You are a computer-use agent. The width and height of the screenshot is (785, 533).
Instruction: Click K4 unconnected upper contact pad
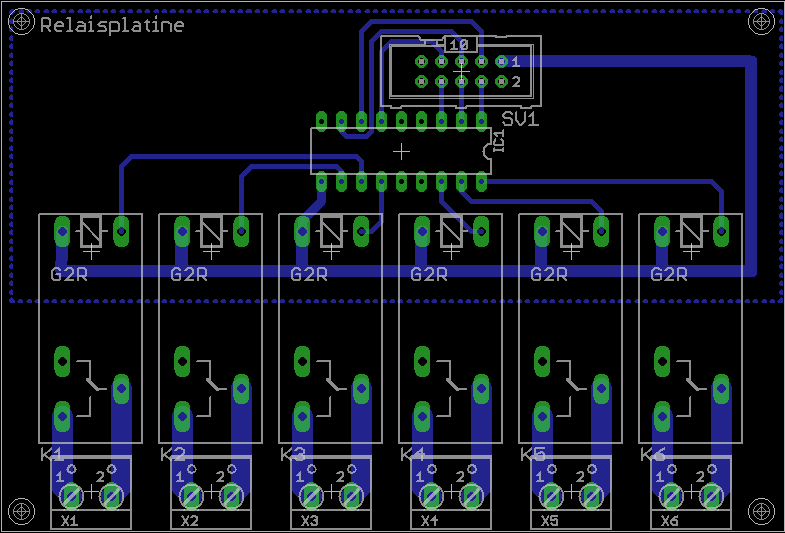[x=422, y=361]
